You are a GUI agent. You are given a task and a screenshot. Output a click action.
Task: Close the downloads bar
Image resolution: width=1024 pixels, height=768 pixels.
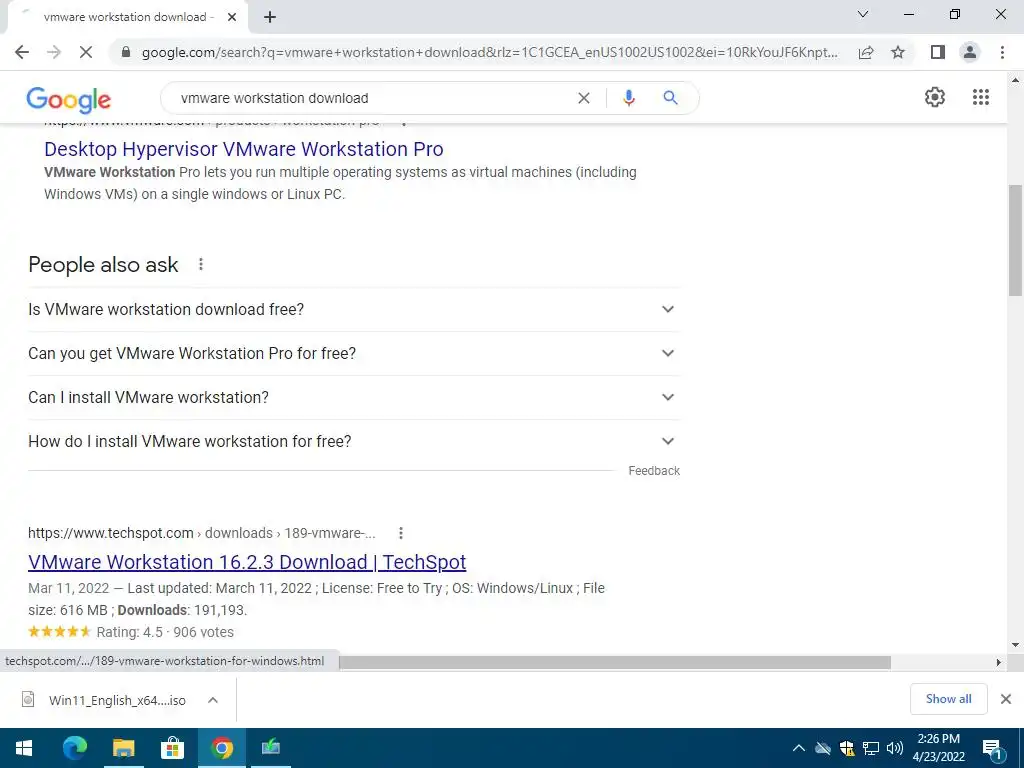[1006, 699]
